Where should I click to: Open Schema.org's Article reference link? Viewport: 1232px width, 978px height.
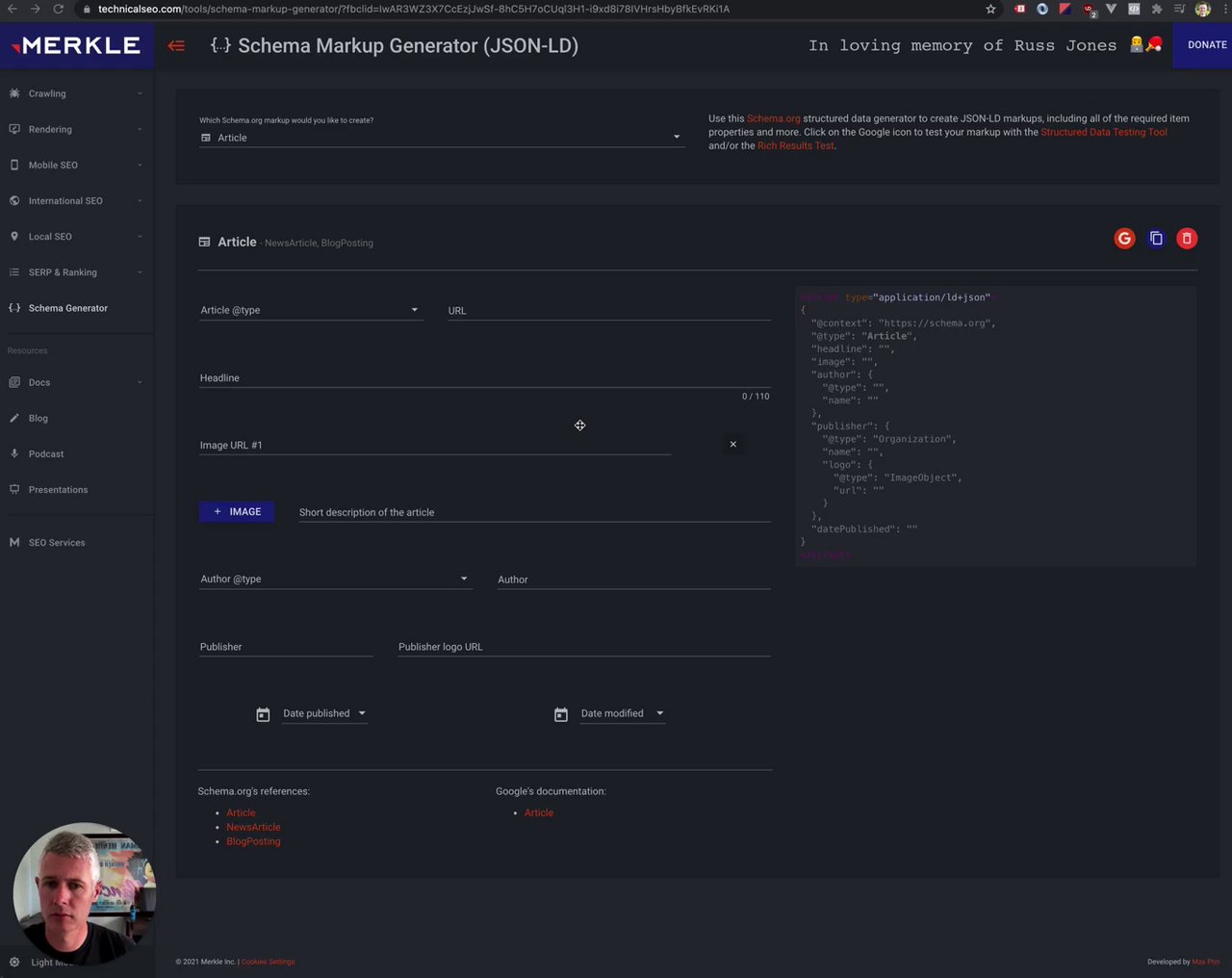pyautogui.click(x=241, y=812)
